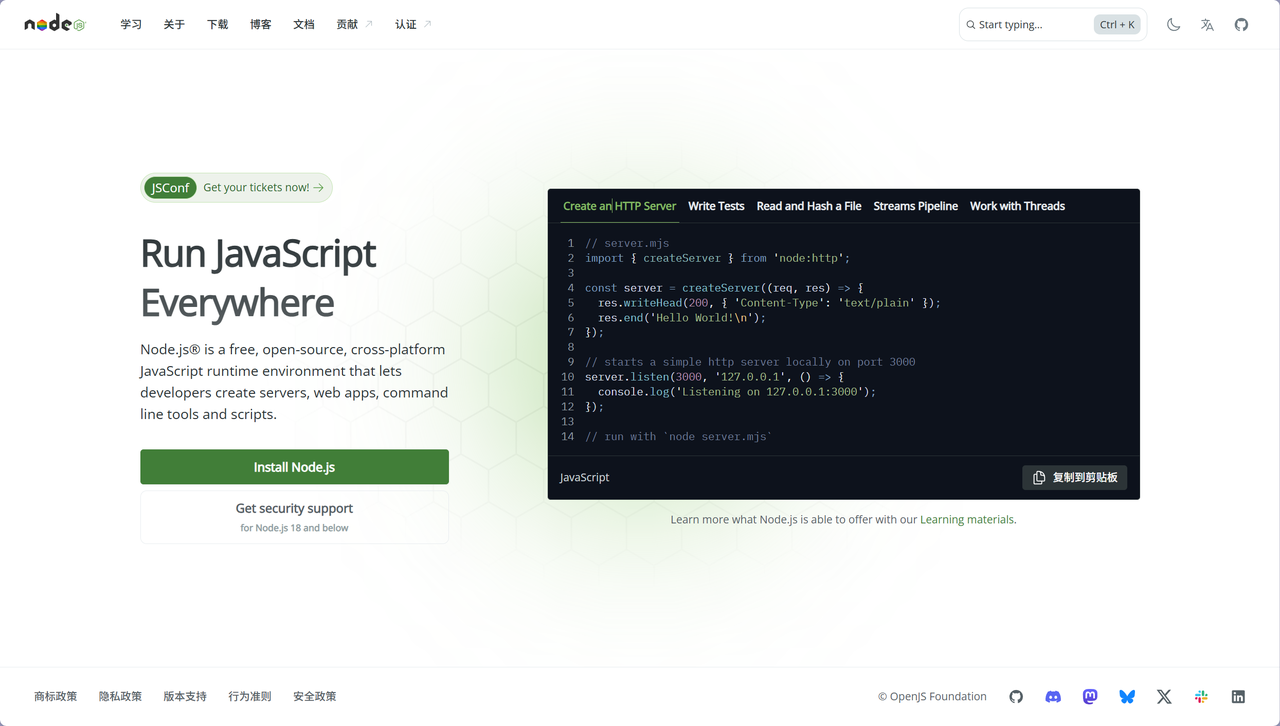Copy code with 复制到剪贴板 button
The width and height of the screenshot is (1280, 726).
click(1075, 478)
